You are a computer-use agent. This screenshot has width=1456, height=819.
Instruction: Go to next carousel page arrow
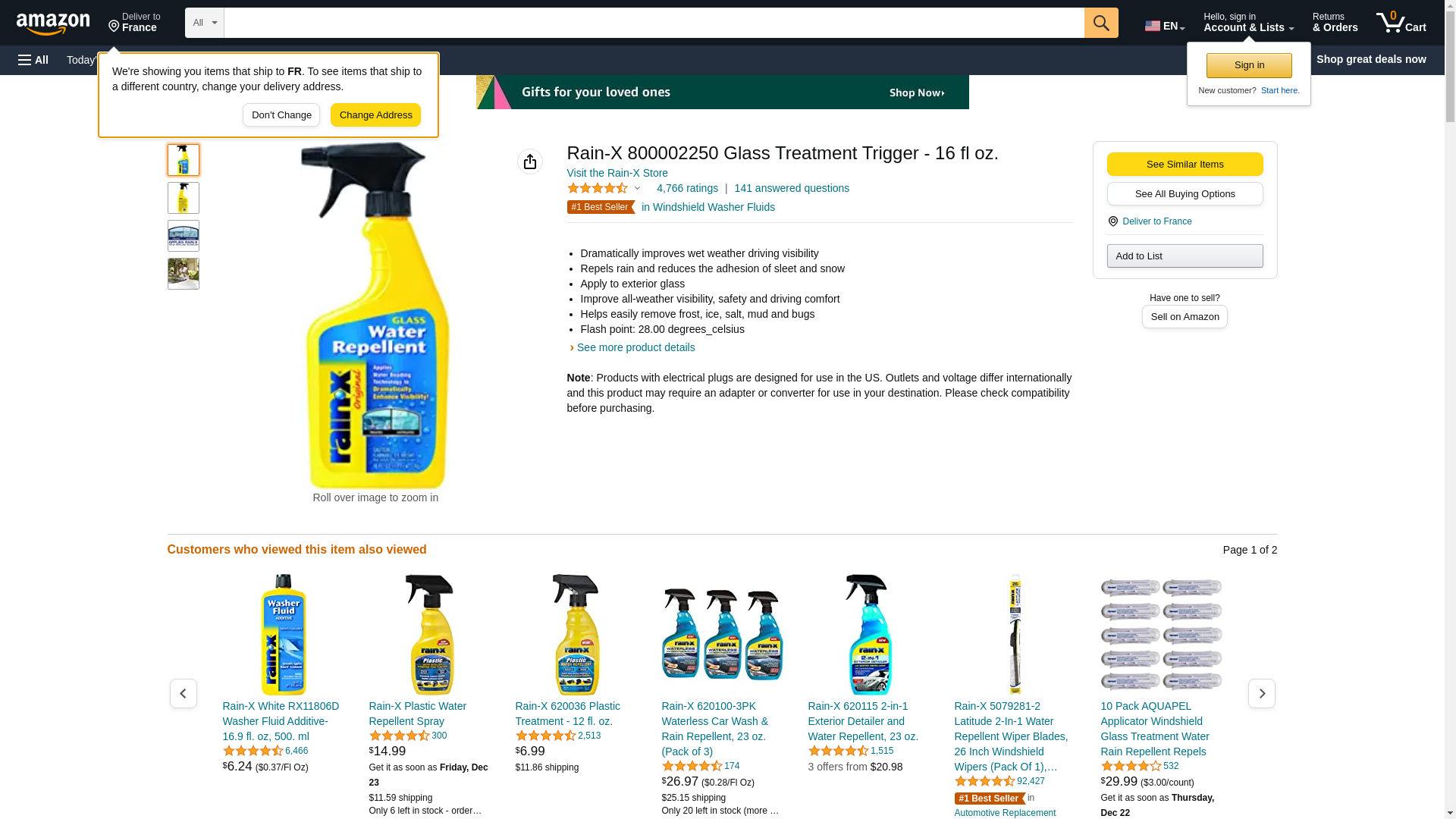(x=1262, y=694)
